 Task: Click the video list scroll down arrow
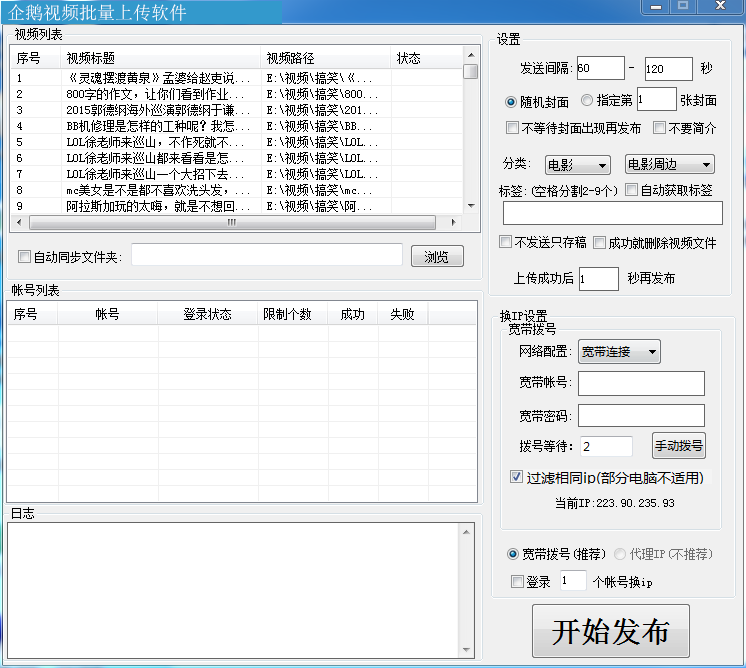471,206
